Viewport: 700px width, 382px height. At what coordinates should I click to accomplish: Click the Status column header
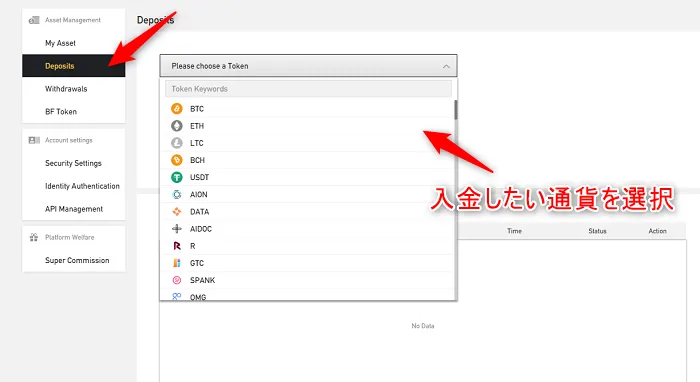tap(597, 231)
